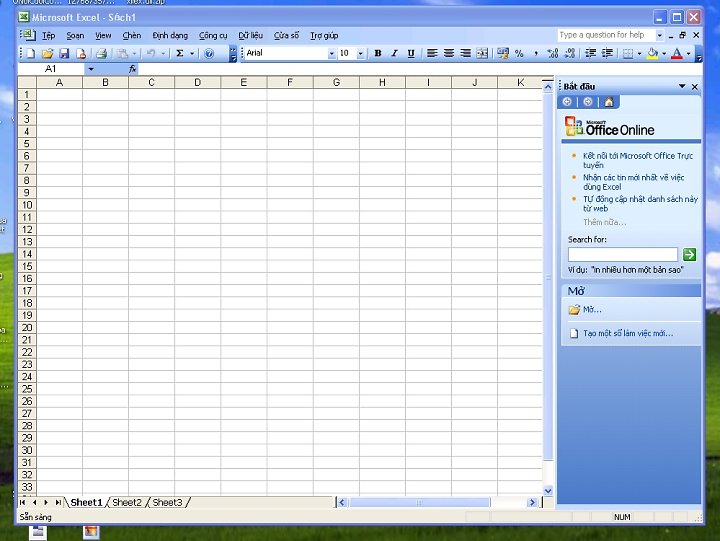This screenshot has width=720, height=541.
Task: Apply Percent style format
Action: 519,53
